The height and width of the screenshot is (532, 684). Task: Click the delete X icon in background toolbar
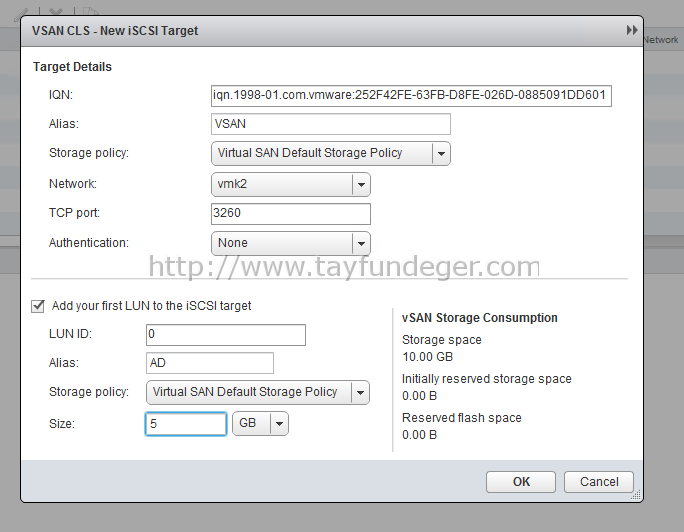pyautogui.click(x=56, y=12)
